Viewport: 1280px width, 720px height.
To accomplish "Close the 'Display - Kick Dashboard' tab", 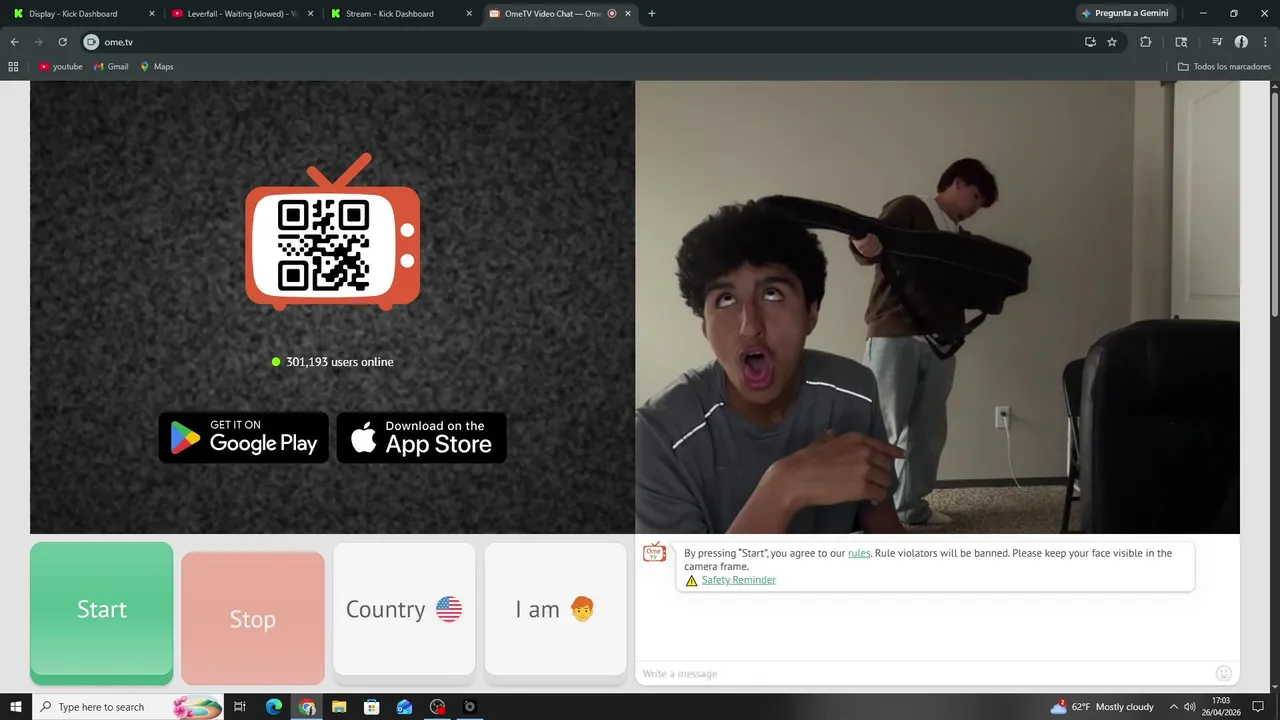I will coord(152,14).
